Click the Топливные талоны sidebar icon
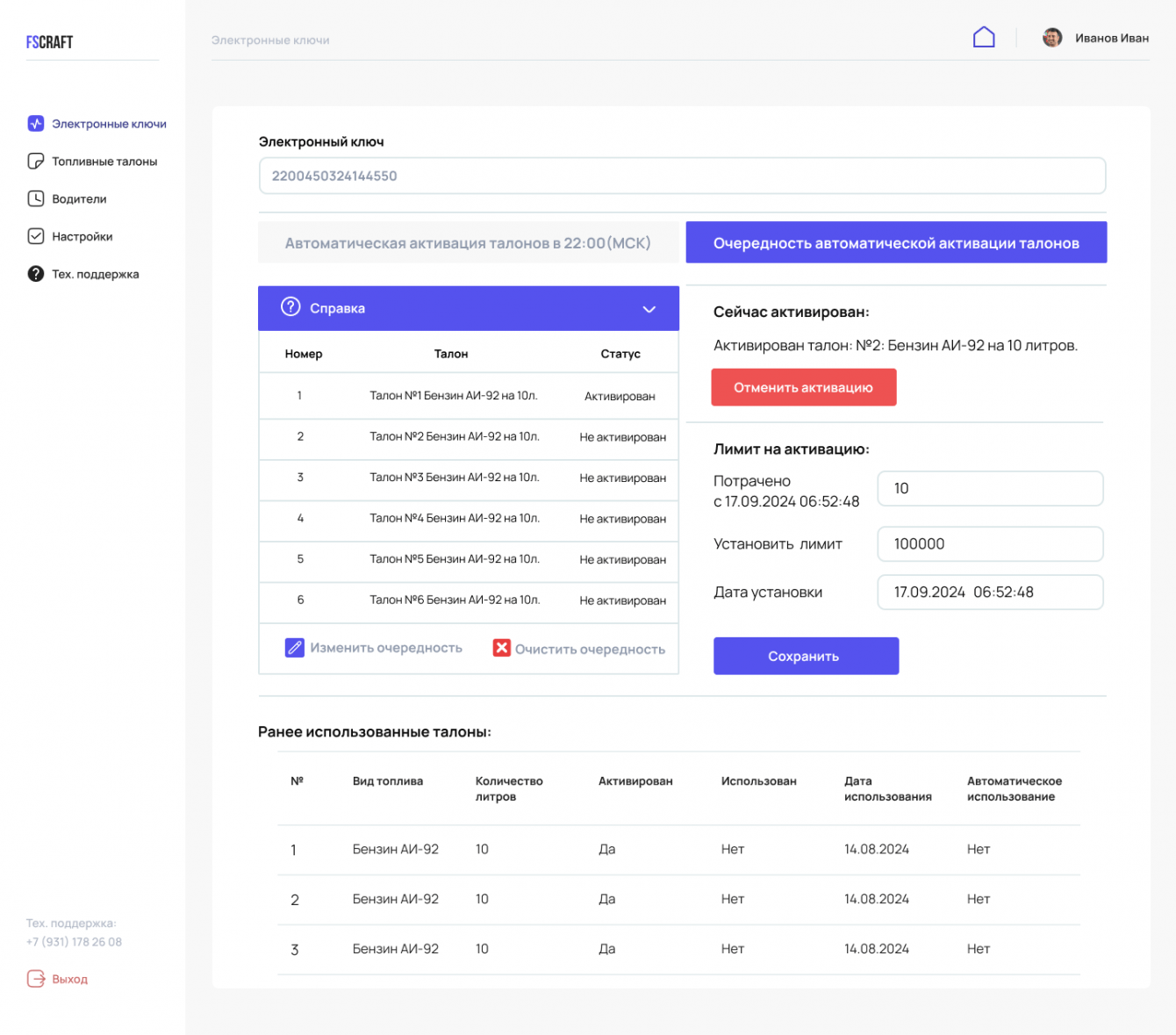The height and width of the screenshot is (1035, 1176). (x=36, y=162)
